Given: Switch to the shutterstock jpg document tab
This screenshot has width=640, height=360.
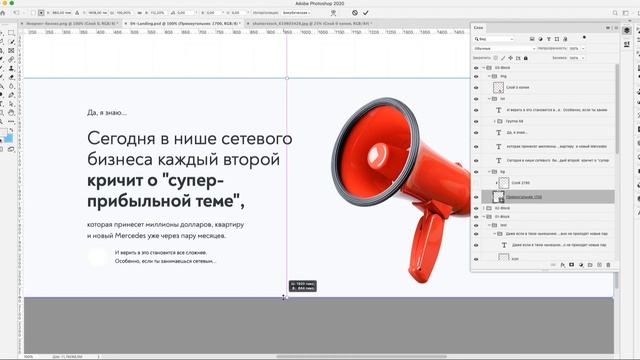Looking at the screenshot, I should click(x=310, y=24).
